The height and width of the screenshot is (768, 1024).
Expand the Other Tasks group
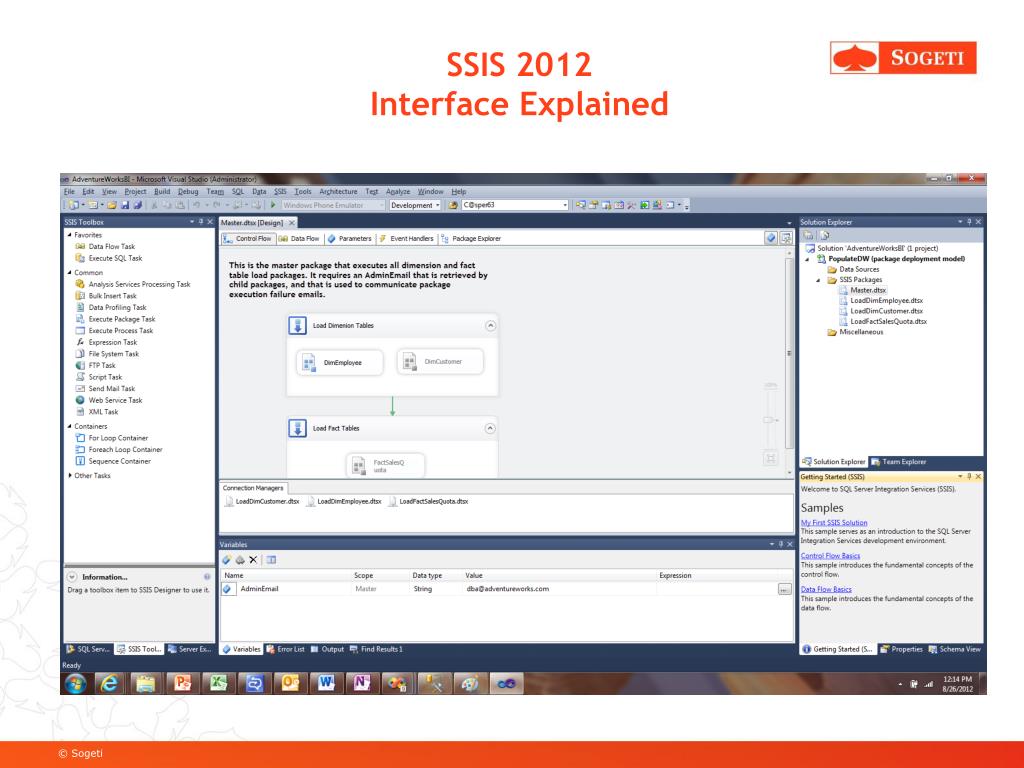pyautogui.click(x=69, y=475)
